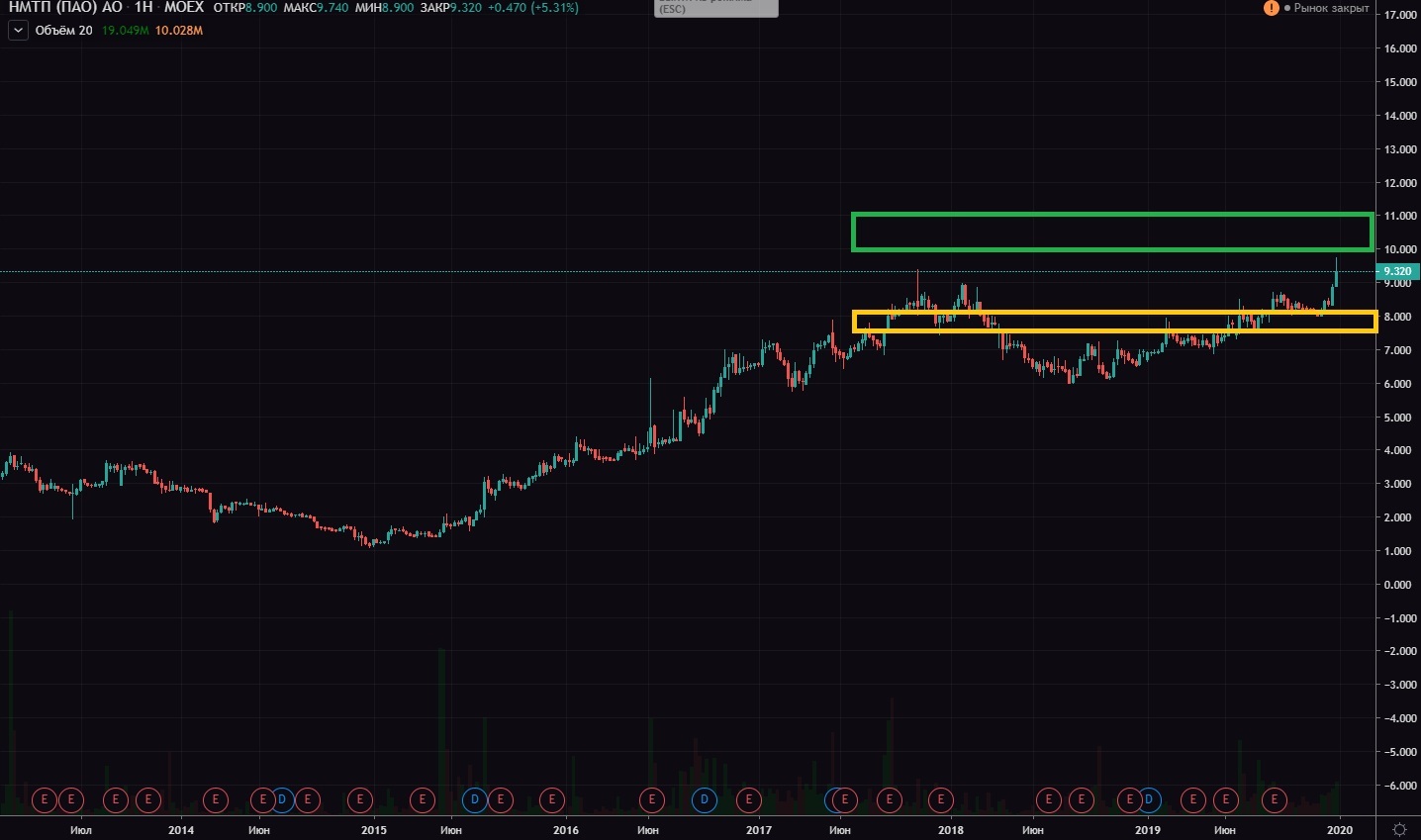This screenshot has height=840, width=1421.
Task: Click the leftmost earnings E marker
Action: pyautogui.click(x=44, y=799)
